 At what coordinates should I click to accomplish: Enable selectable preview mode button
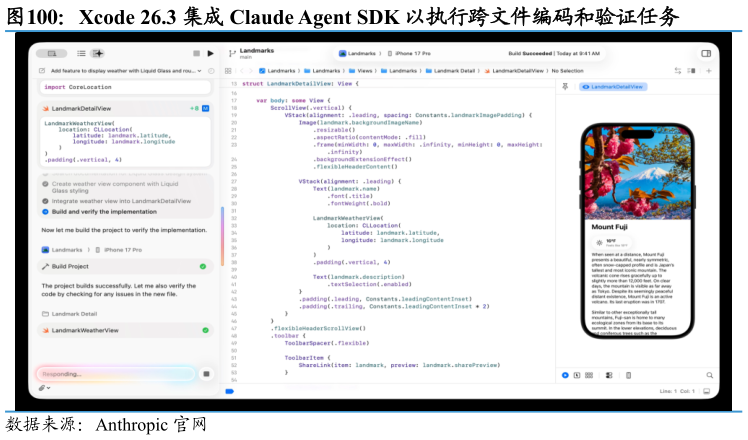coord(577,375)
